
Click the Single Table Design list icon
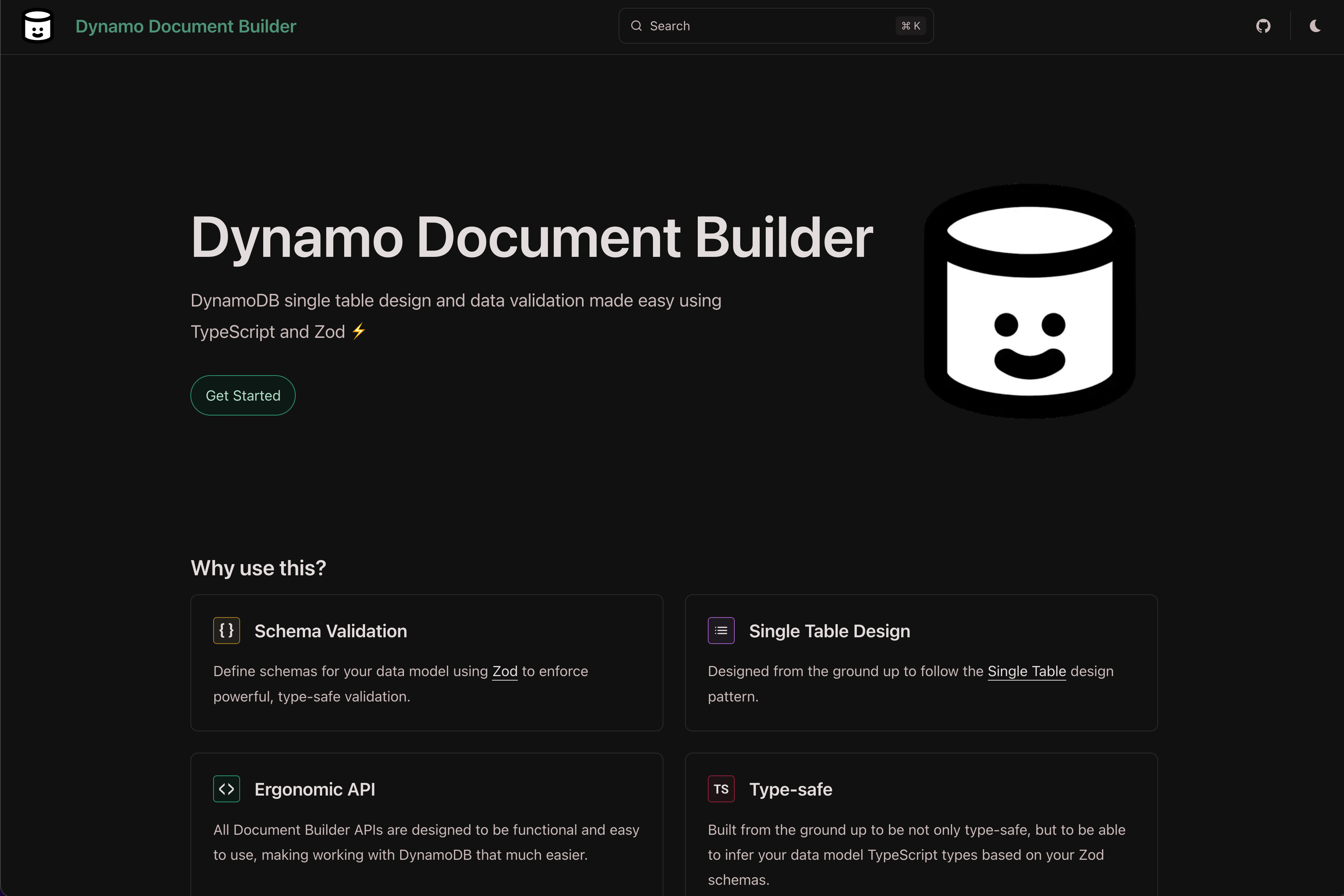[721, 630]
